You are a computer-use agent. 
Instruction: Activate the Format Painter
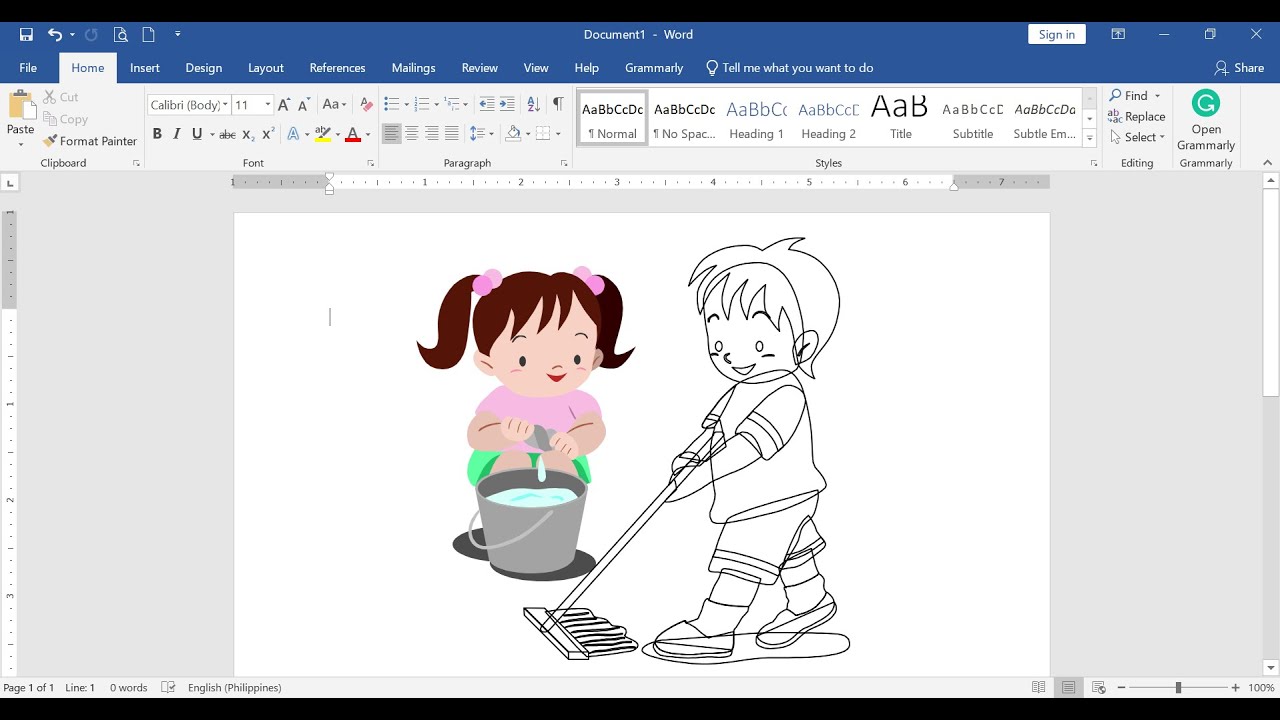[x=90, y=141]
